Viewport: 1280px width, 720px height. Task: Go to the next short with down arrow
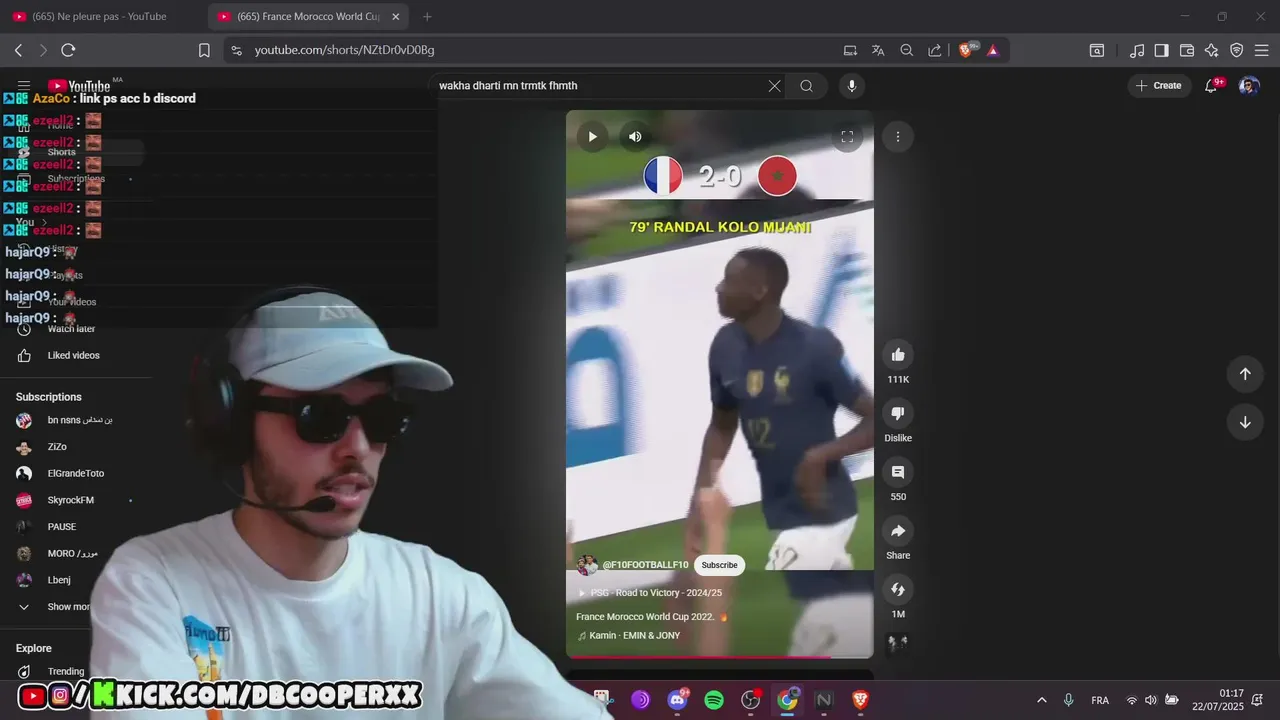click(1245, 422)
